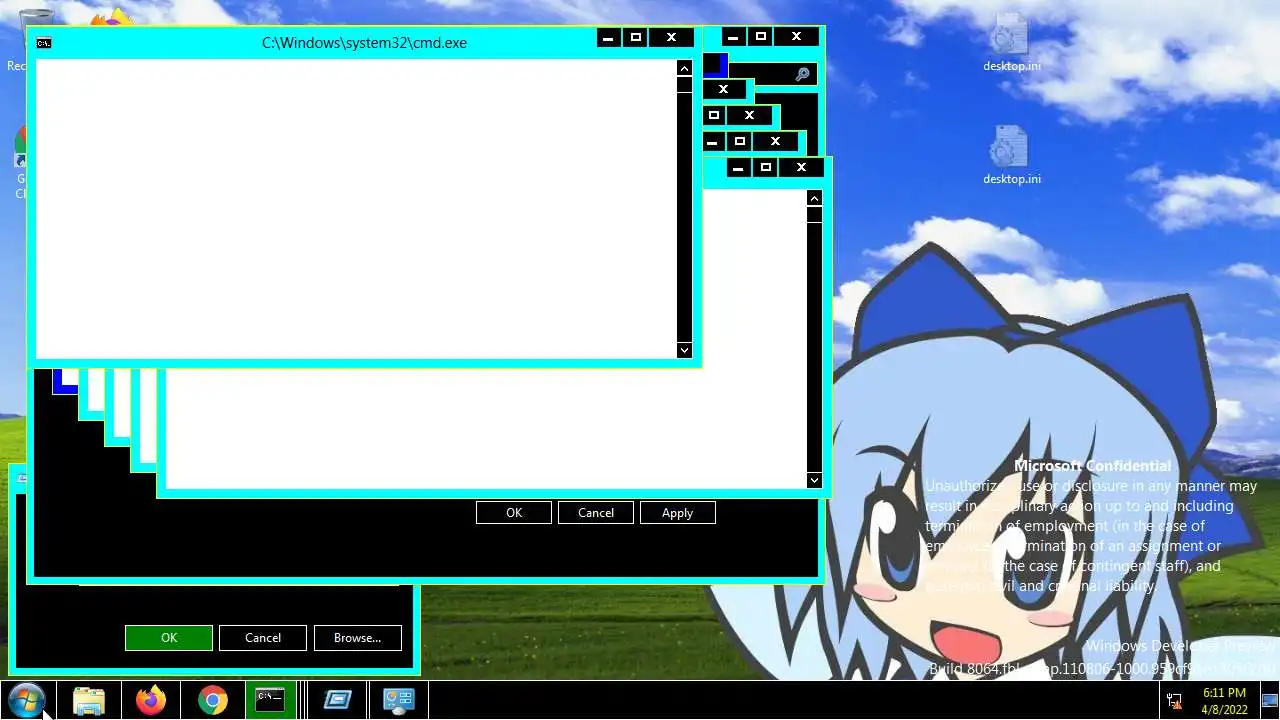The image size is (1280, 720).
Task: Maximize the C:\Windows\system32\cmd.exe window
Action: [x=635, y=38]
